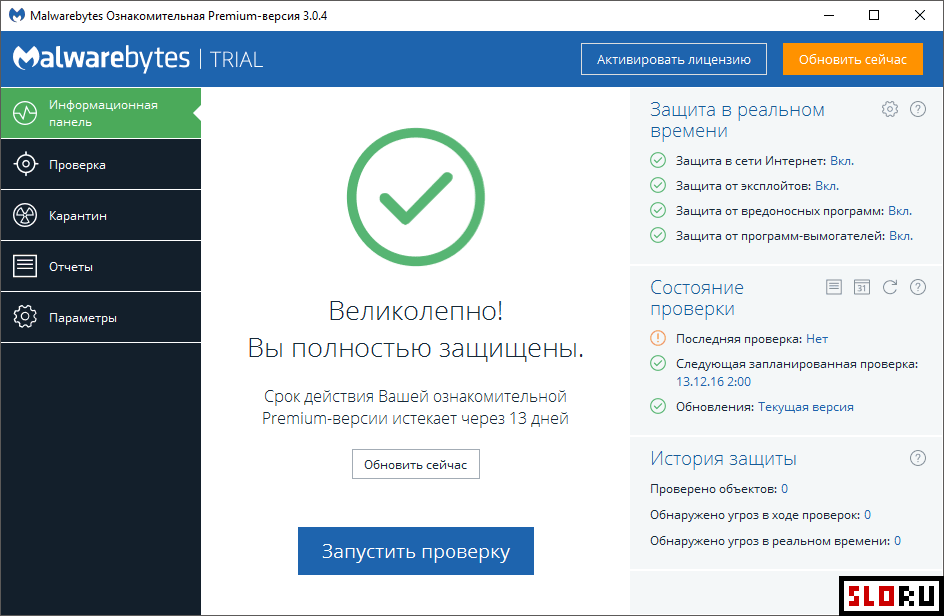Click the reports list icon in sidebar
The image size is (944, 616).
[x=25, y=266]
